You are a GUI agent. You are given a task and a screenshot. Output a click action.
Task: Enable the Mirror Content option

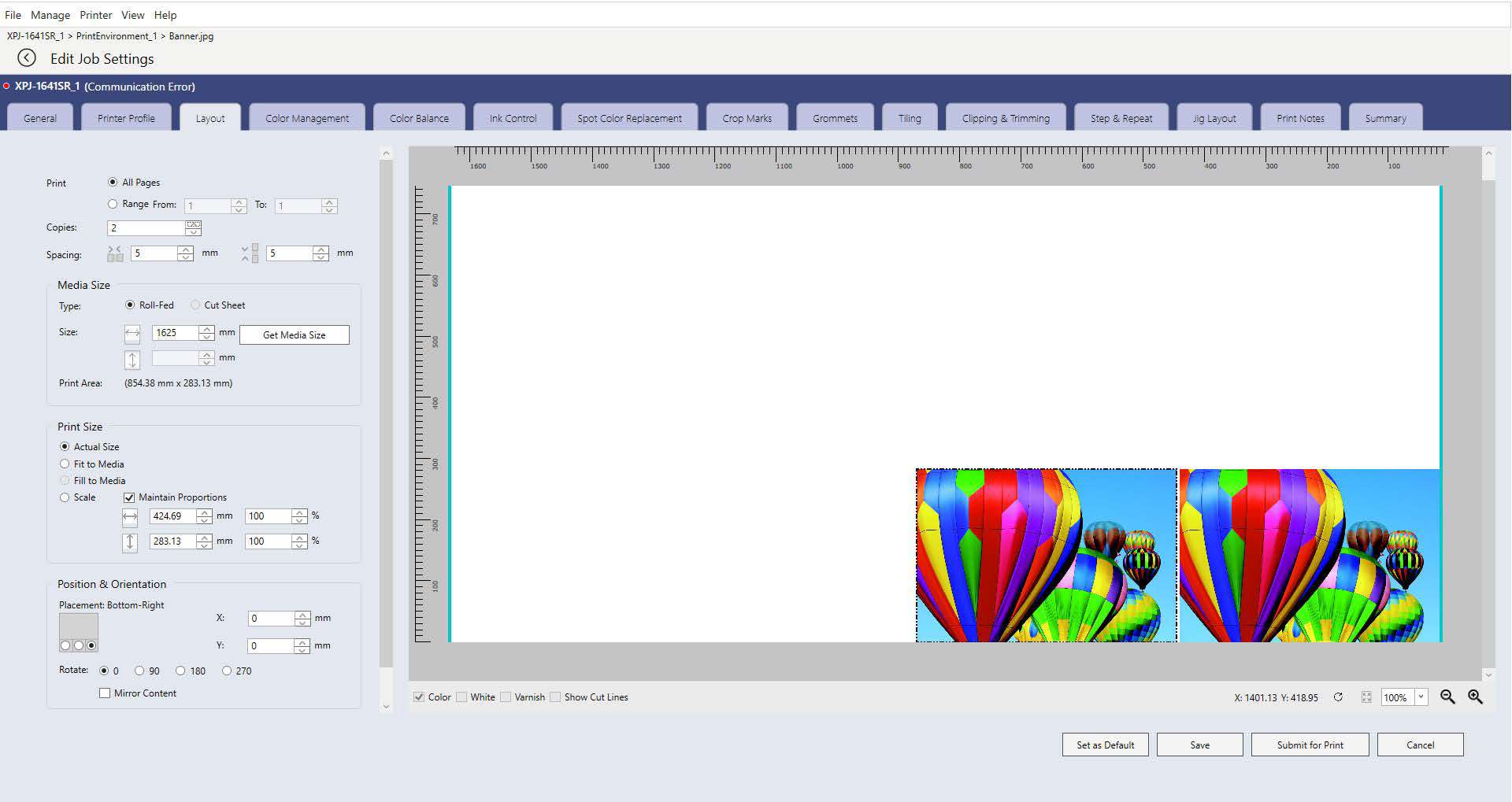click(105, 693)
